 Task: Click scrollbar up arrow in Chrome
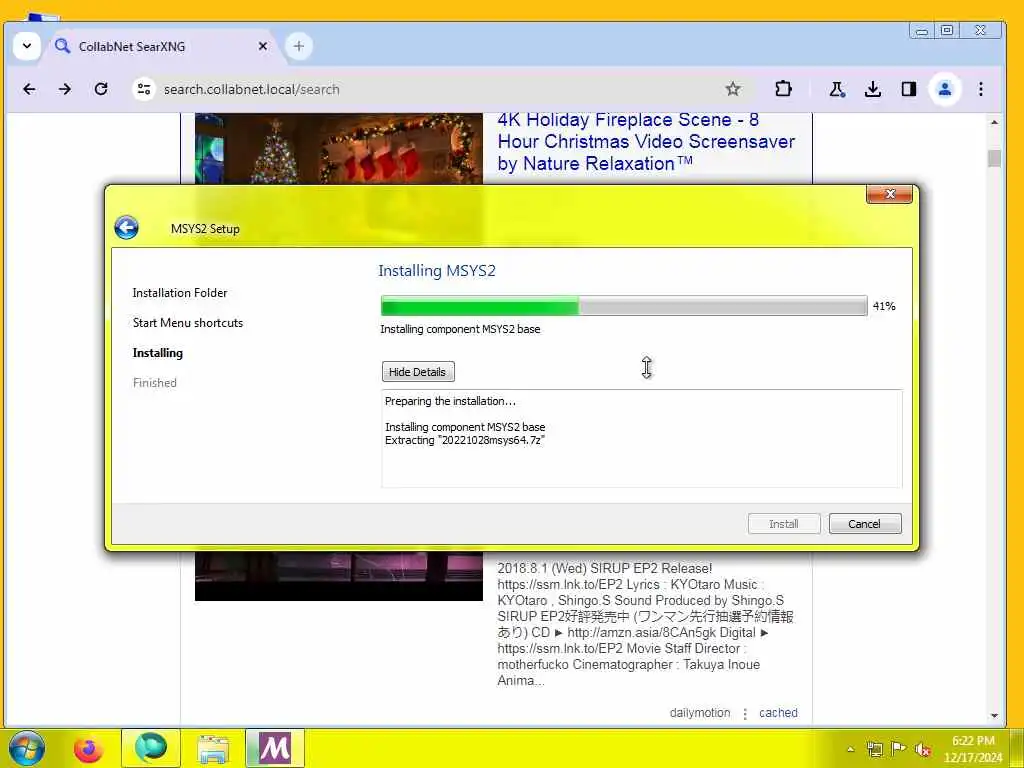994,123
